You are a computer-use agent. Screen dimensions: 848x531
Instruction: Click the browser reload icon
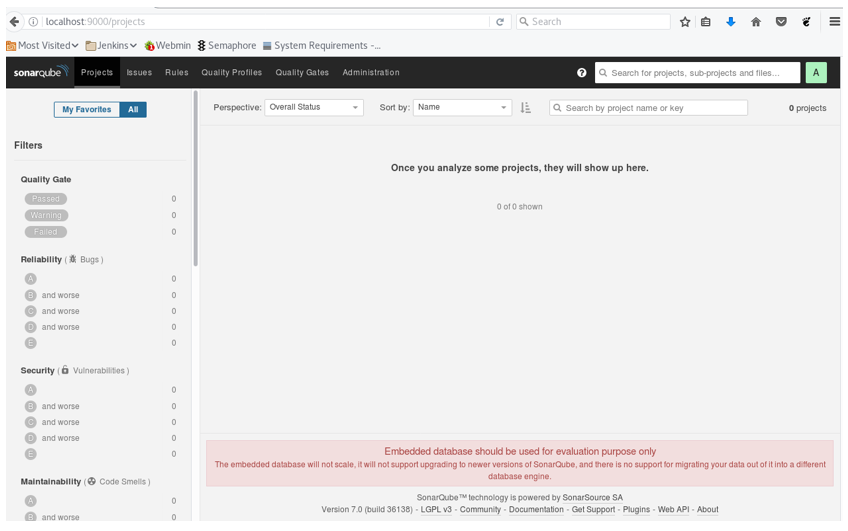[500, 22]
